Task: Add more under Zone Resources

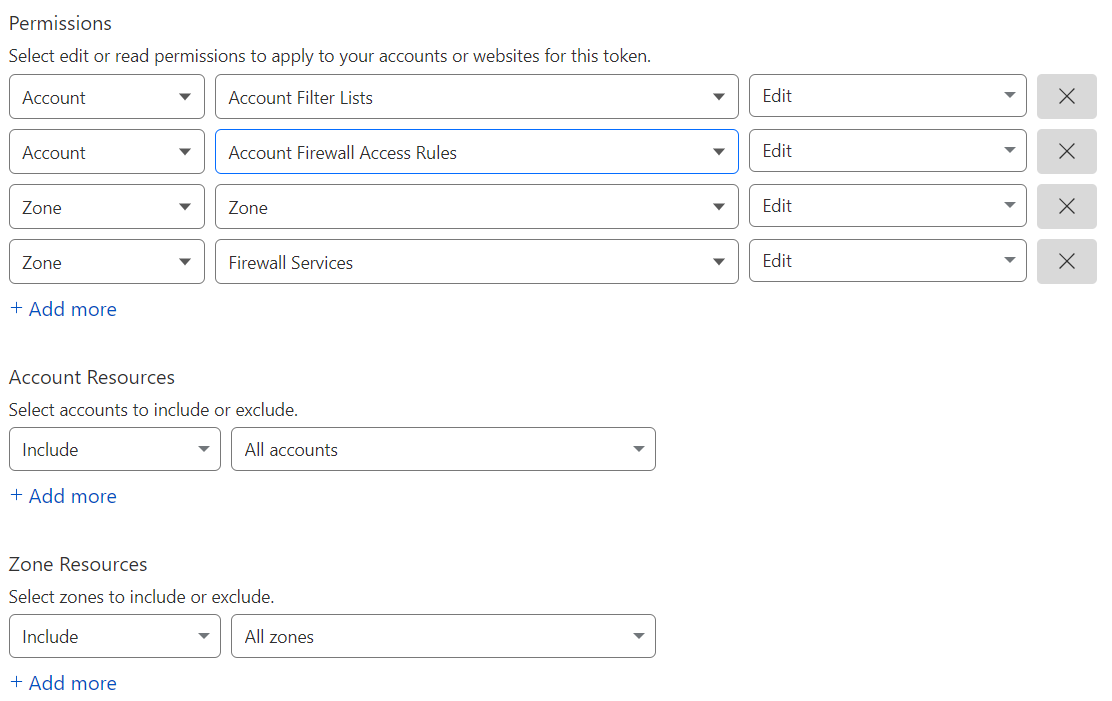Action: (x=63, y=683)
